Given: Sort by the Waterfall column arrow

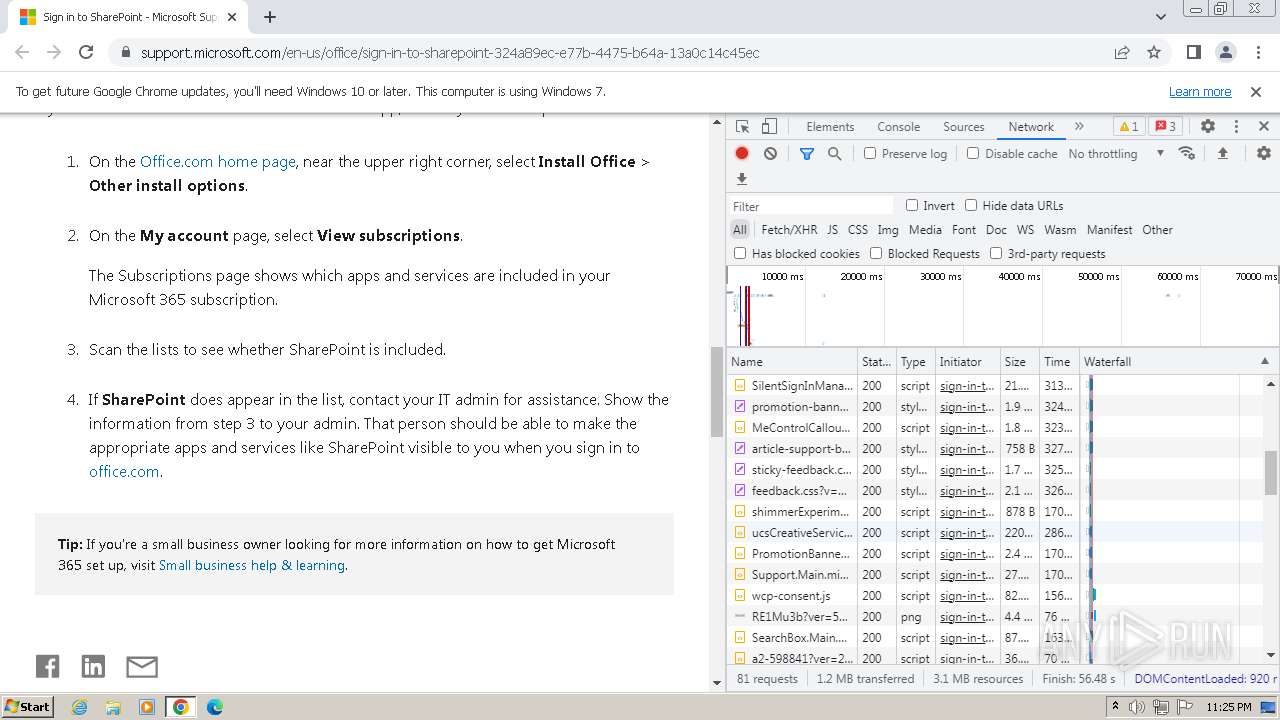Looking at the screenshot, I should tap(1264, 361).
